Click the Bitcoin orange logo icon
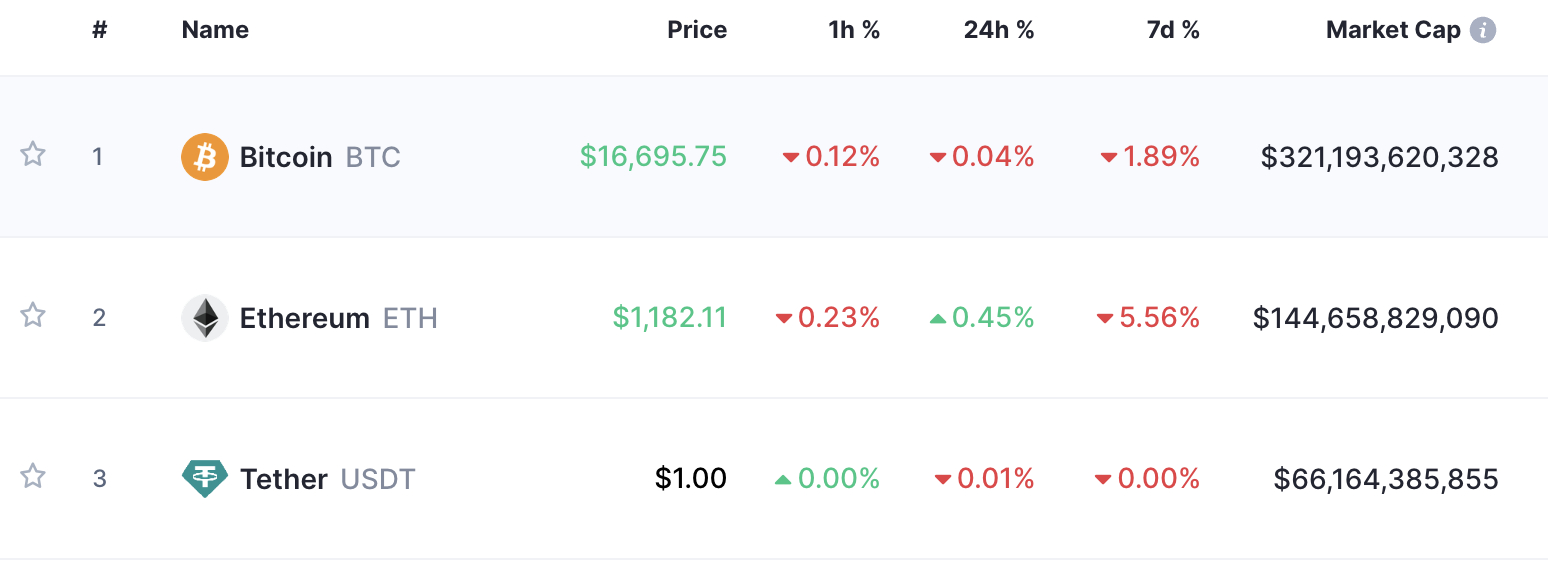This screenshot has width=1548, height=564. (205, 157)
